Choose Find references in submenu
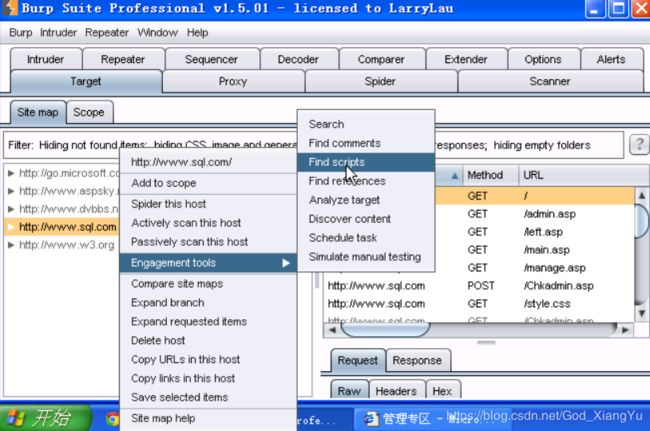The width and height of the screenshot is (650, 431). click(x=366, y=181)
